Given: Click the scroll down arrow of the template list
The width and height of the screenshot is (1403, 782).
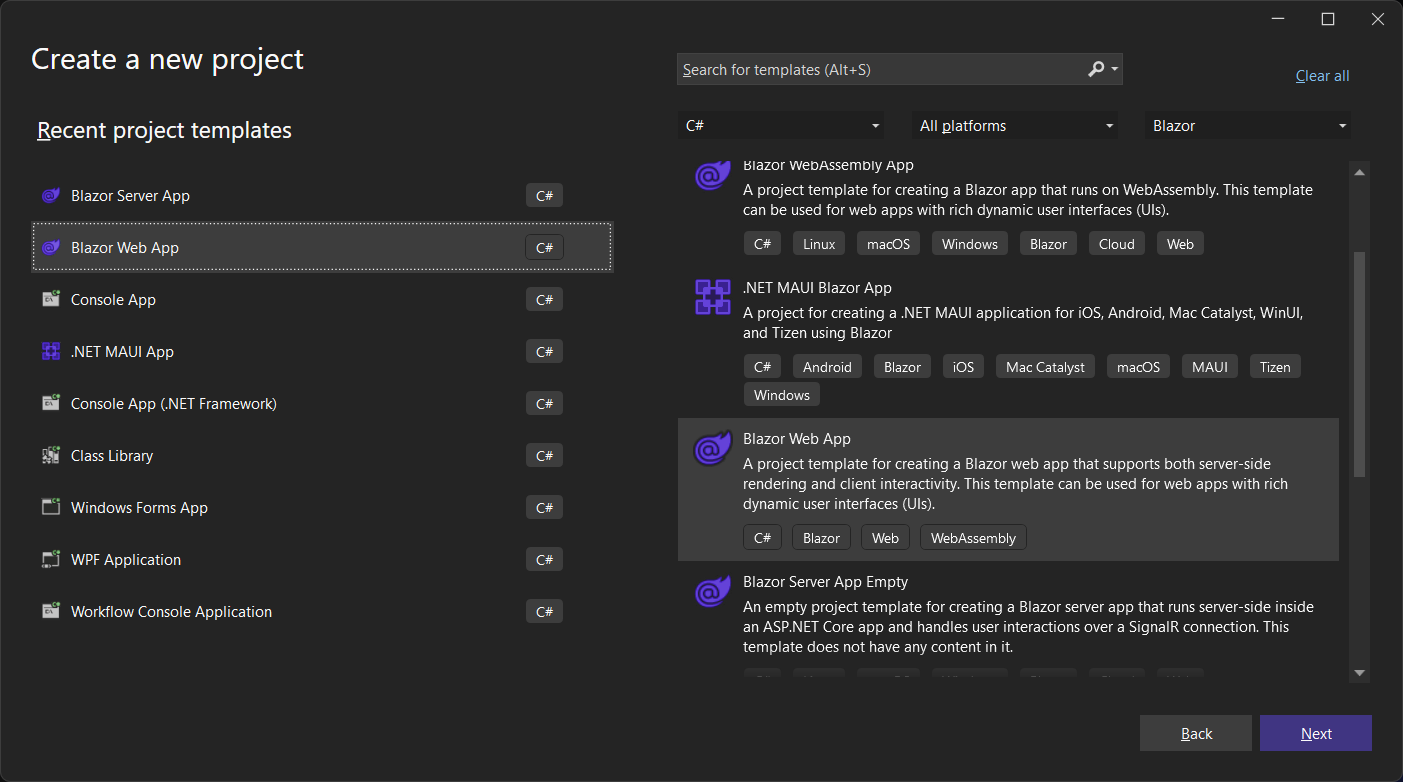Looking at the screenshot, I should pyautogui.click(x=1359, y=673).
